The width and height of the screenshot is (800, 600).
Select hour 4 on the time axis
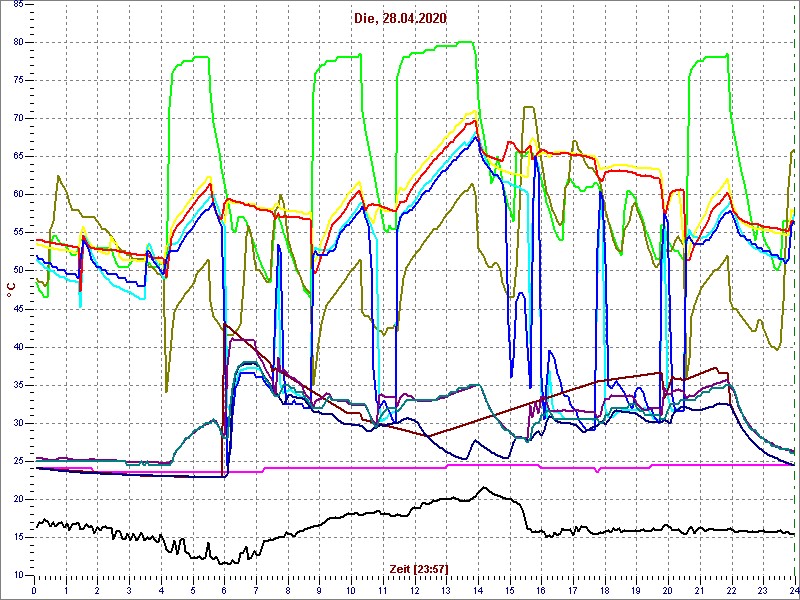161,590
